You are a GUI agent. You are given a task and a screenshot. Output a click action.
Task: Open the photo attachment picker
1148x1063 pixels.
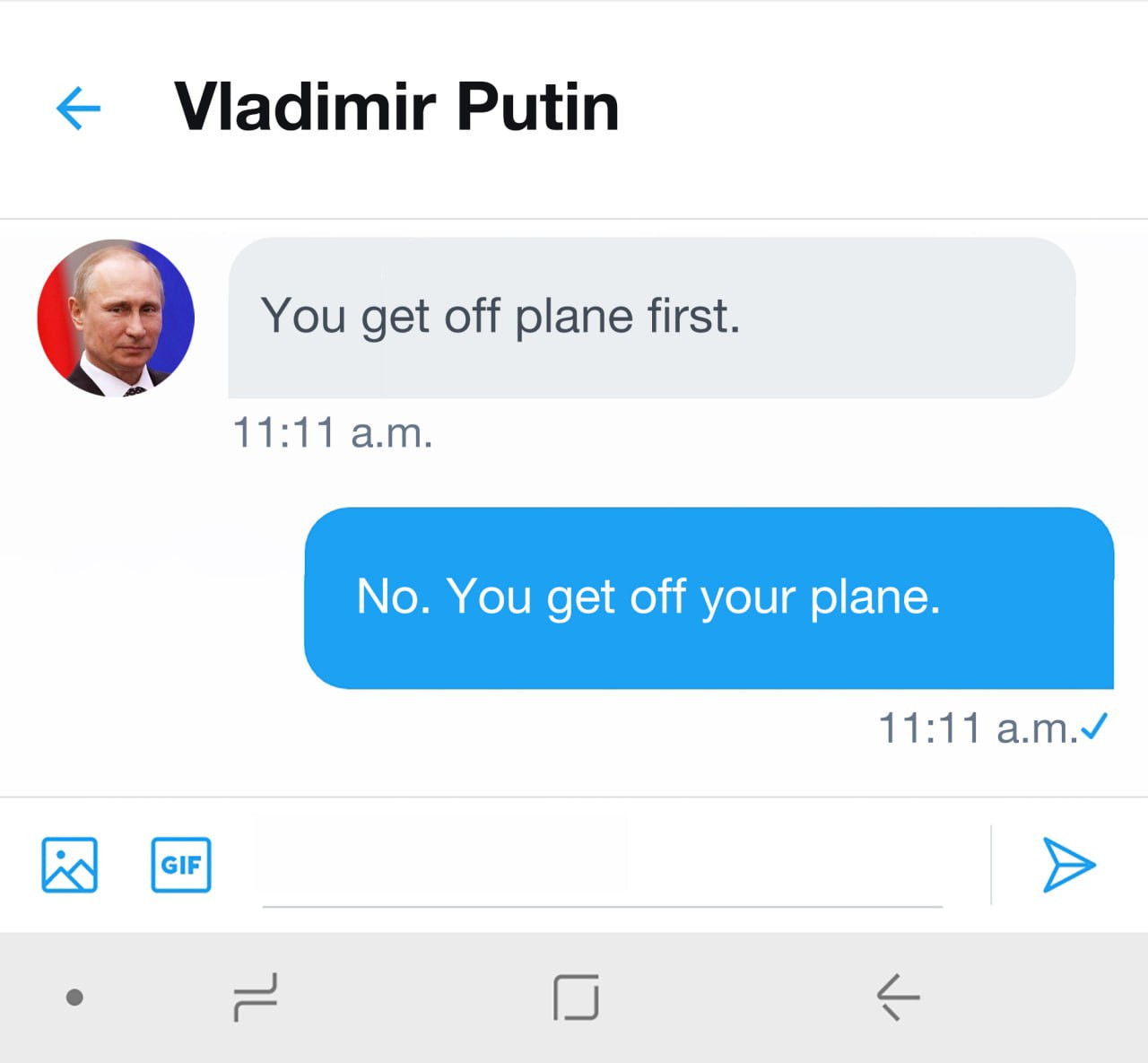69,865
